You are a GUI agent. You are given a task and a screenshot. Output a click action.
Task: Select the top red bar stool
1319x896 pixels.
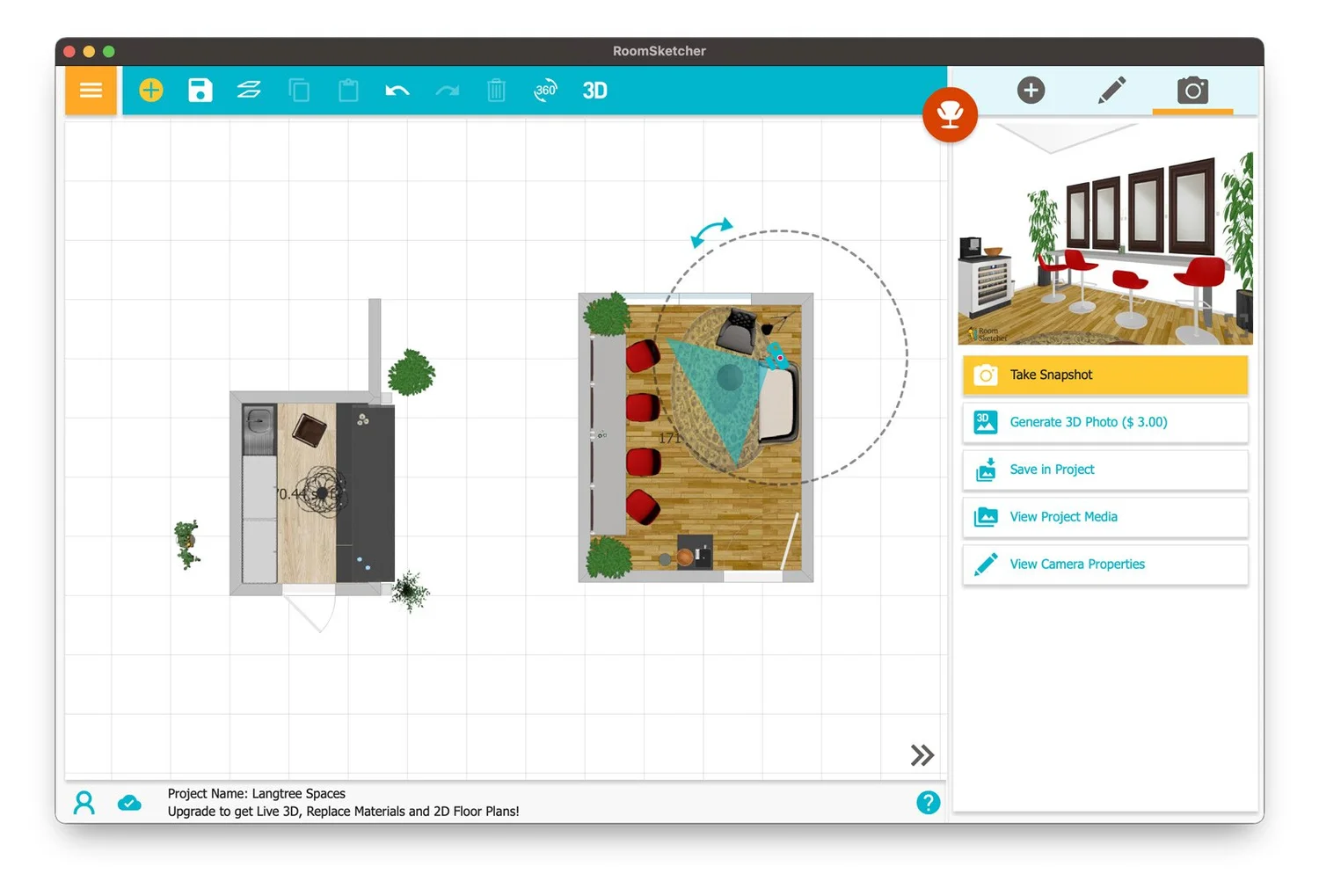pos(643,355)
